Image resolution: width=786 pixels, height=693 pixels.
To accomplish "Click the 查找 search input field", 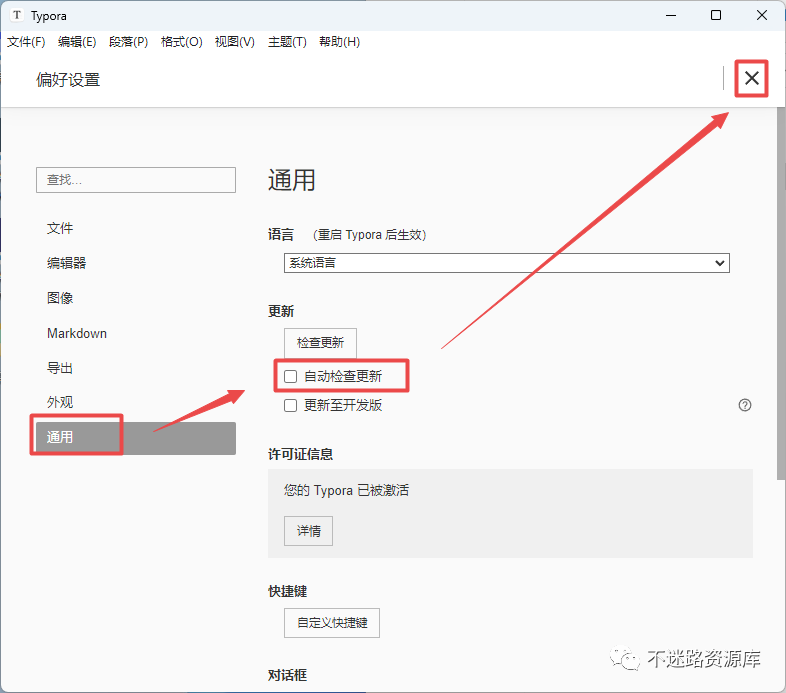I will point(136,180).
